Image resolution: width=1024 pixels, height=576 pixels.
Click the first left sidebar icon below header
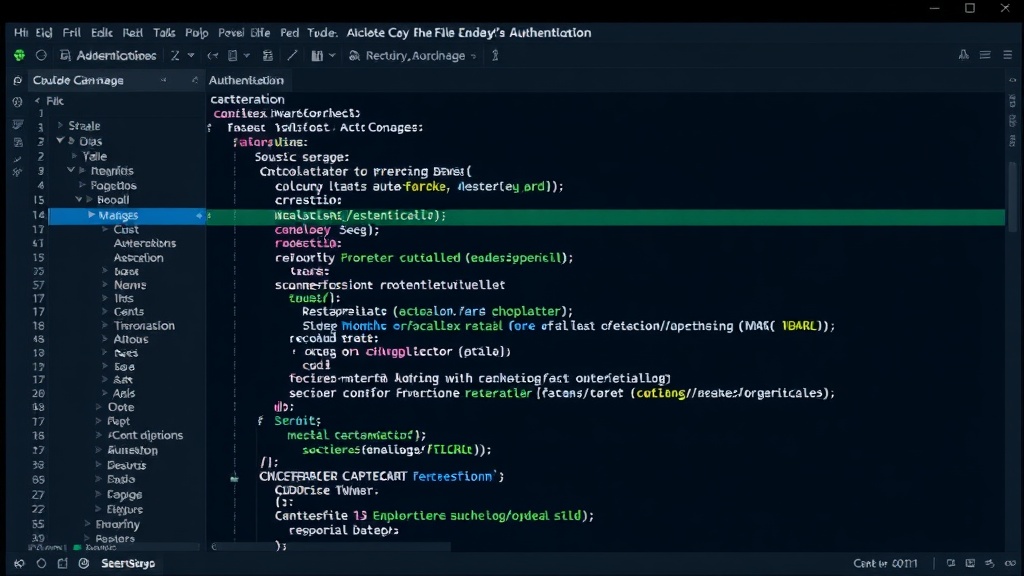click(18, 102)
